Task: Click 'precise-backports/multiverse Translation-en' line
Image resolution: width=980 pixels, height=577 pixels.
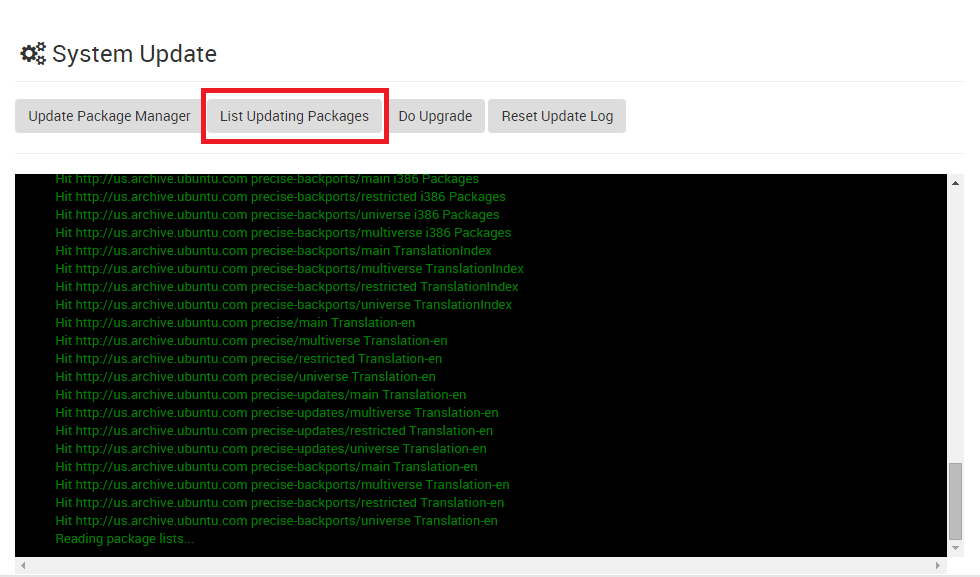Action: click(282, 485)
